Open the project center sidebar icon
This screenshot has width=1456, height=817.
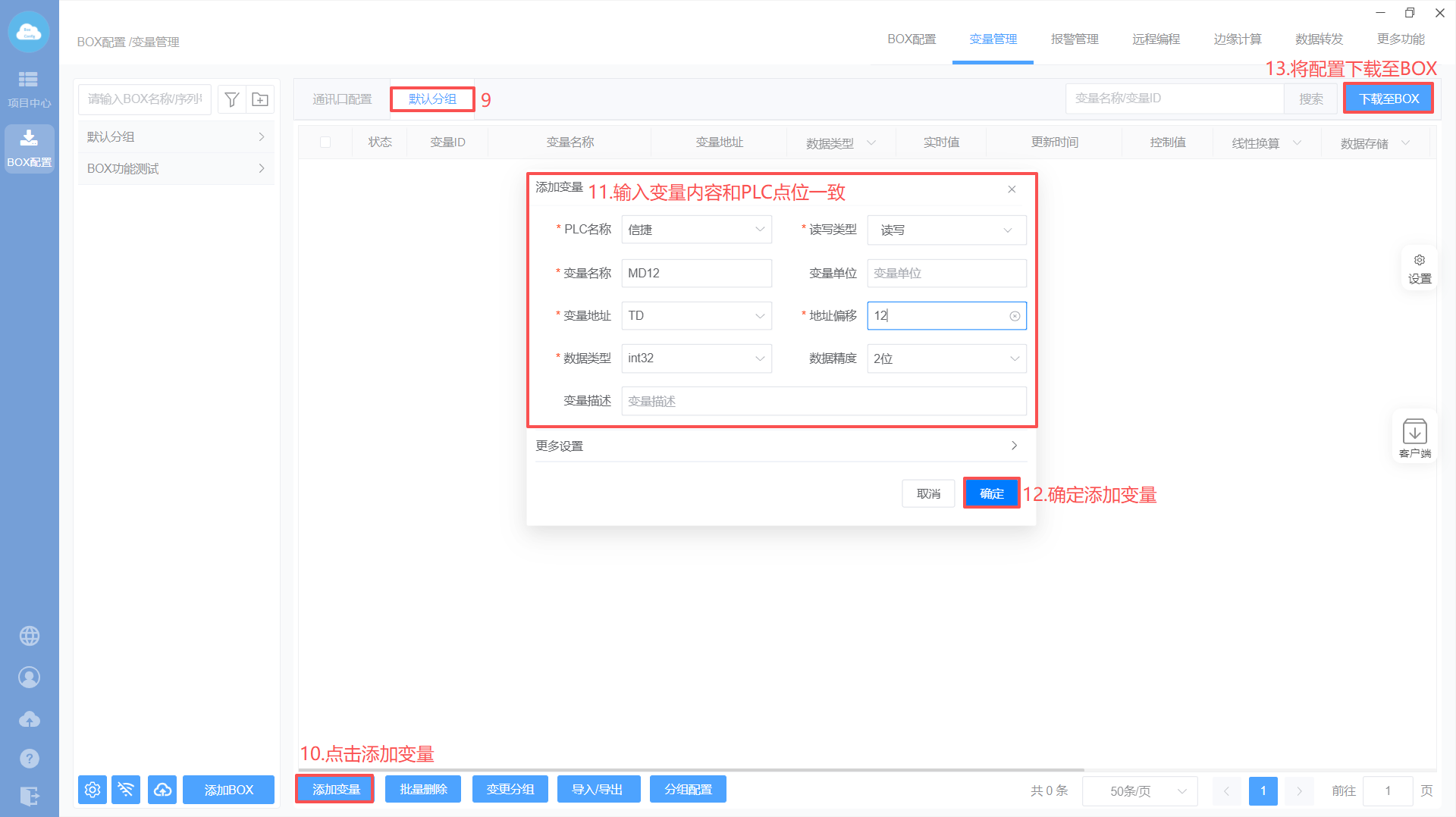(29, 89)
